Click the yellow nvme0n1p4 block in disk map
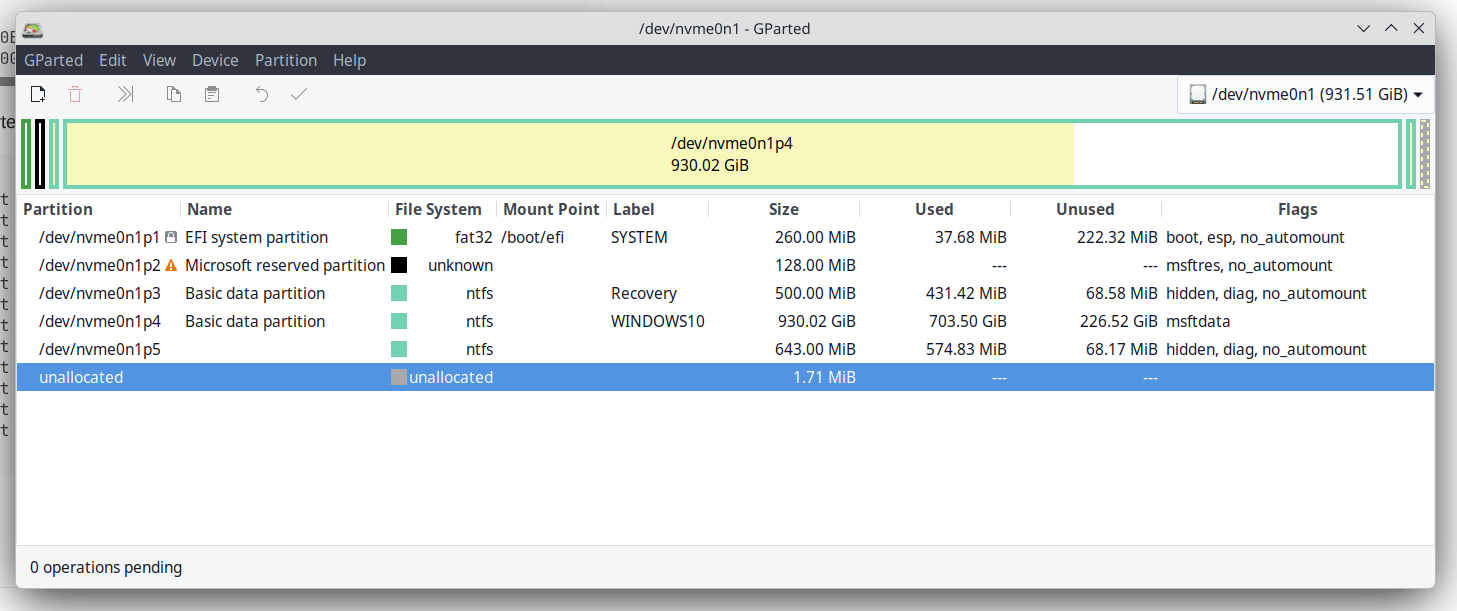This screenshot has width=1457, height=611. coord(570,154)
